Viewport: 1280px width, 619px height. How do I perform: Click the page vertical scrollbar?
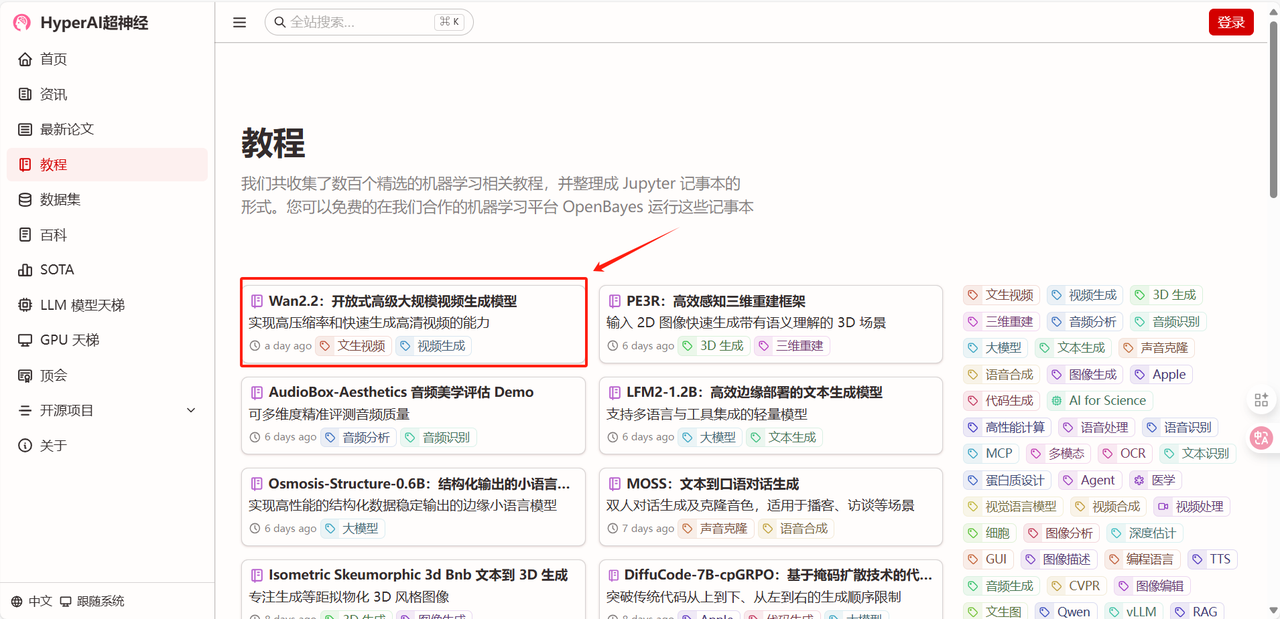[x=1273, y=110]
